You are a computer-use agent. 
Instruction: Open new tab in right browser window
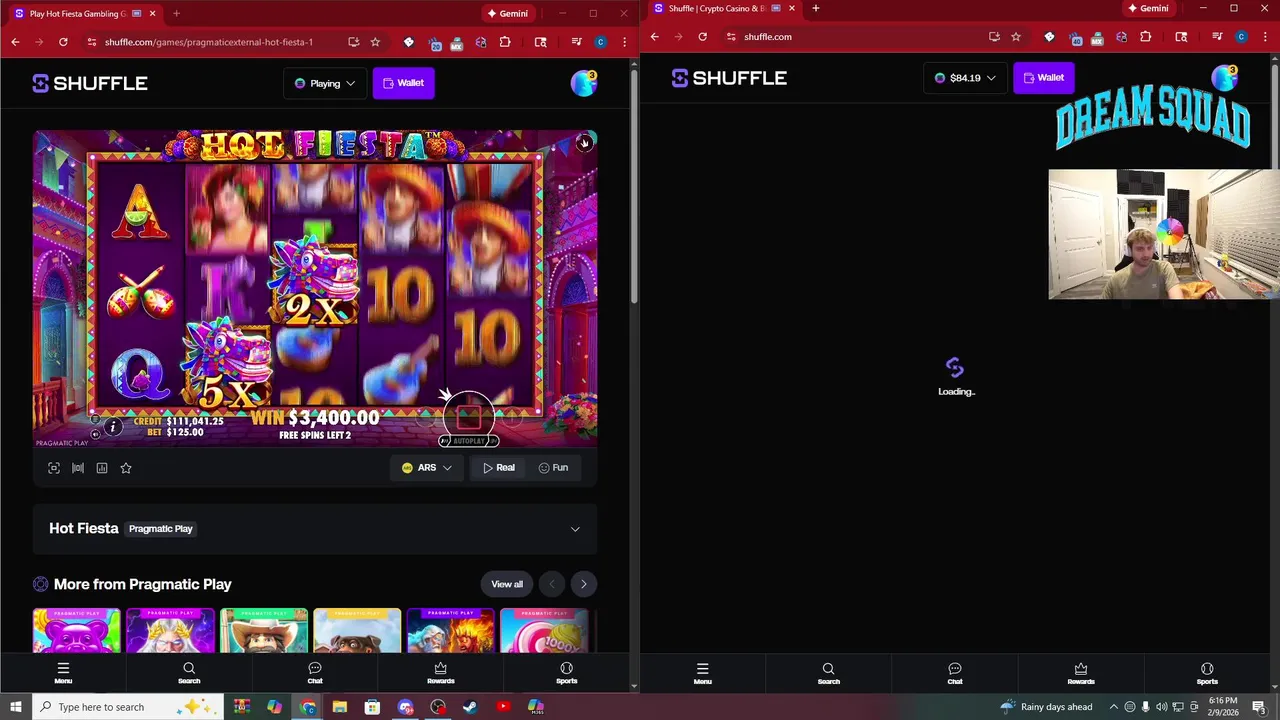816,8
